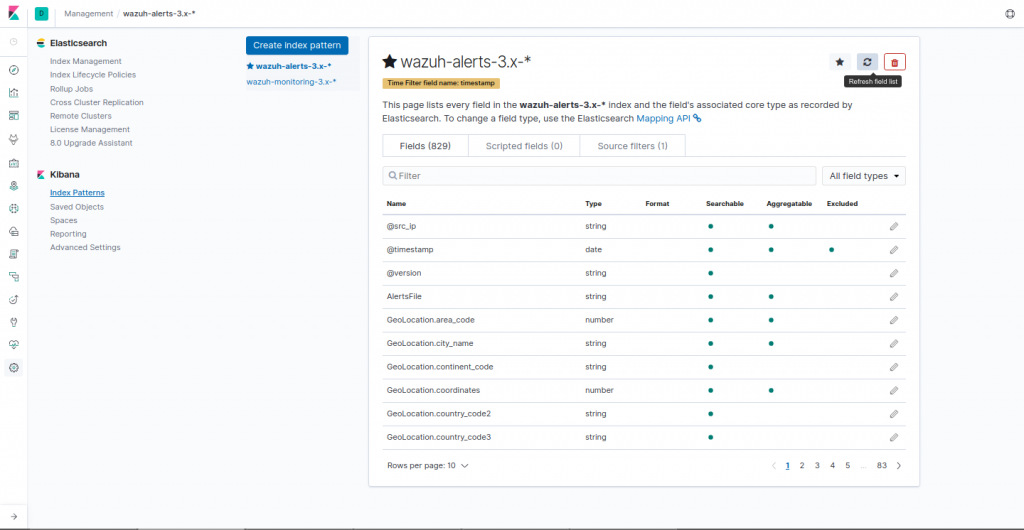This screenshot has width=1024, height=530.
Task: Open Stack Monitoring heartbeat icon
Action: [x=14, y=344]
